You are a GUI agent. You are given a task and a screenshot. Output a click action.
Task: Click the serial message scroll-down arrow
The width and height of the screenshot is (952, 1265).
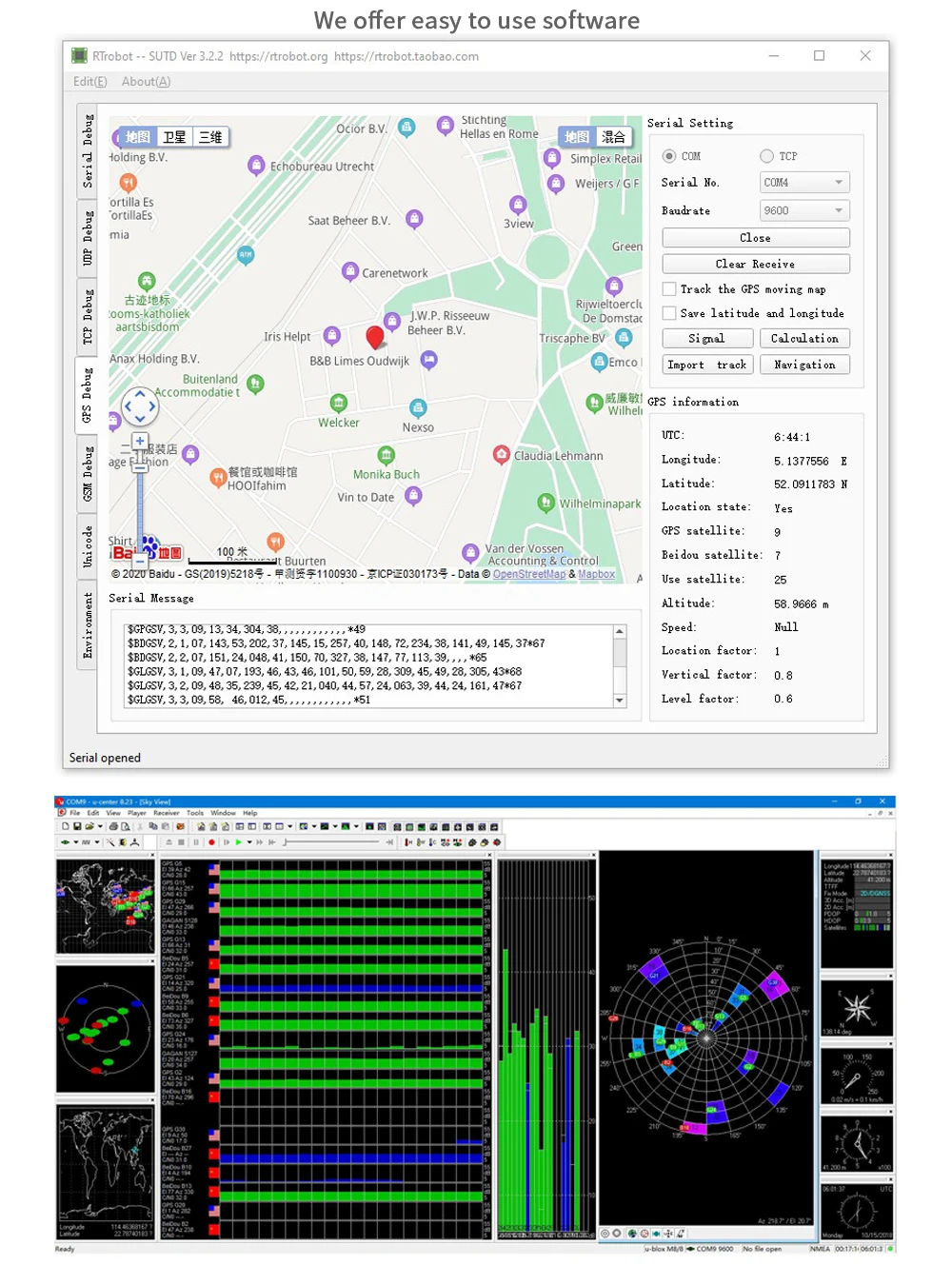620,701
